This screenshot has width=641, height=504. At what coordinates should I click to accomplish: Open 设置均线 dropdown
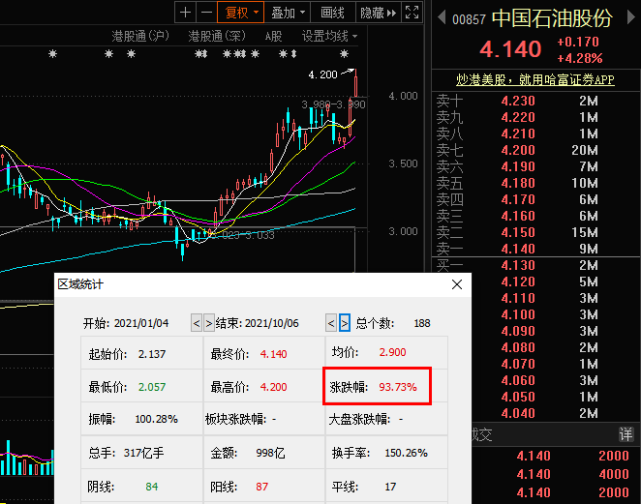[329, 36]
